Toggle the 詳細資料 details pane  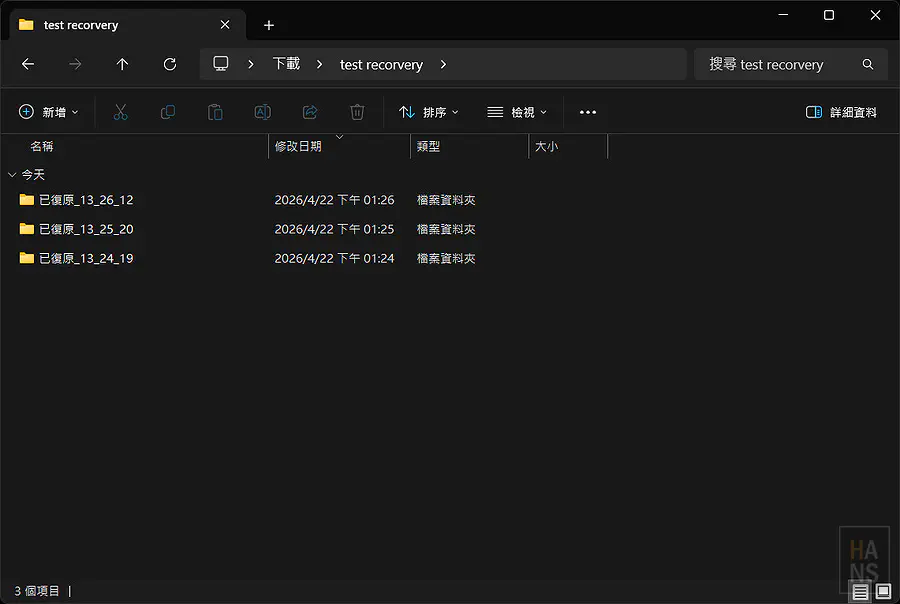[x=841, y=113]
